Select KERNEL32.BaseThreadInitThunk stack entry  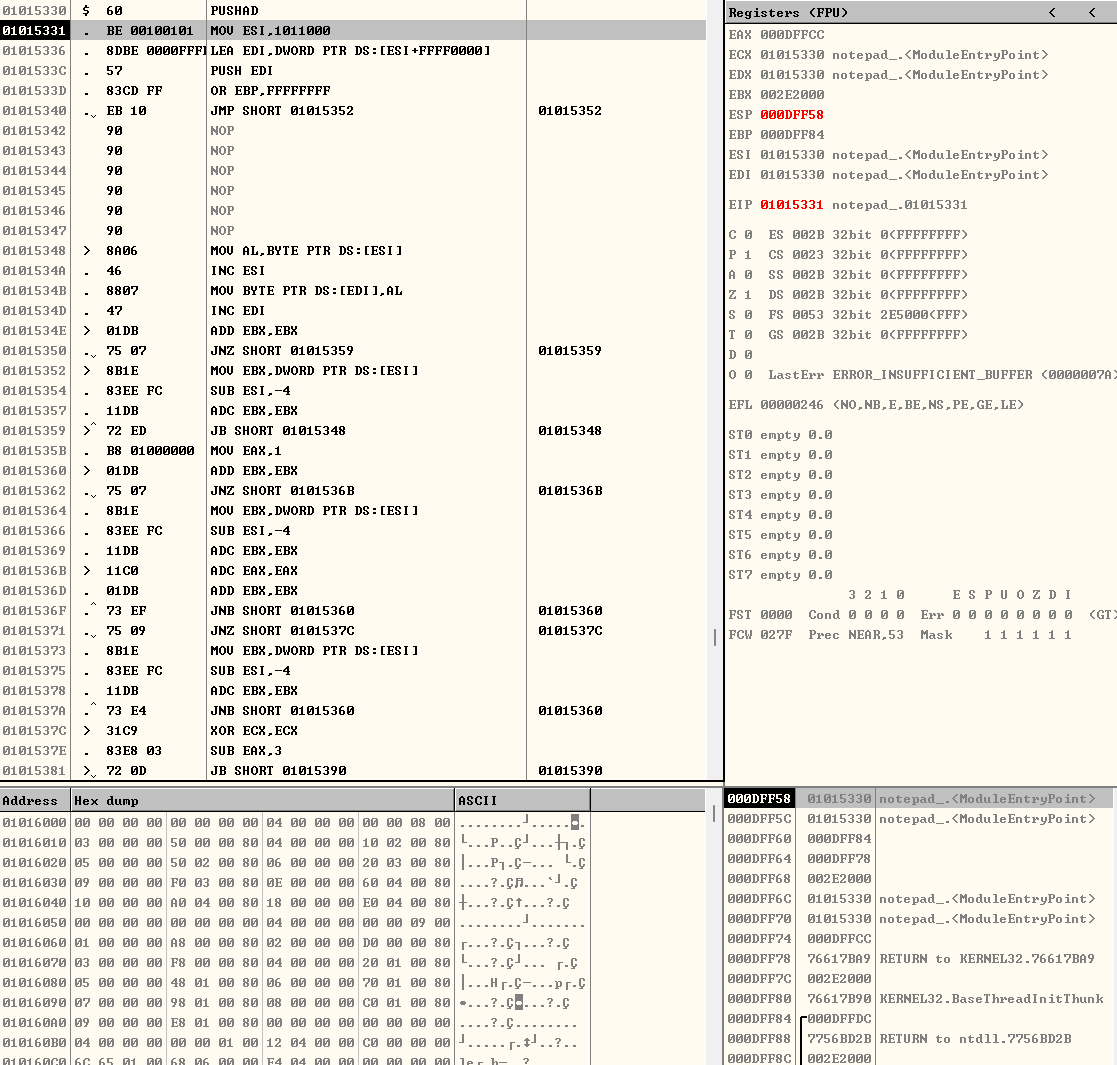pos(920,998)
